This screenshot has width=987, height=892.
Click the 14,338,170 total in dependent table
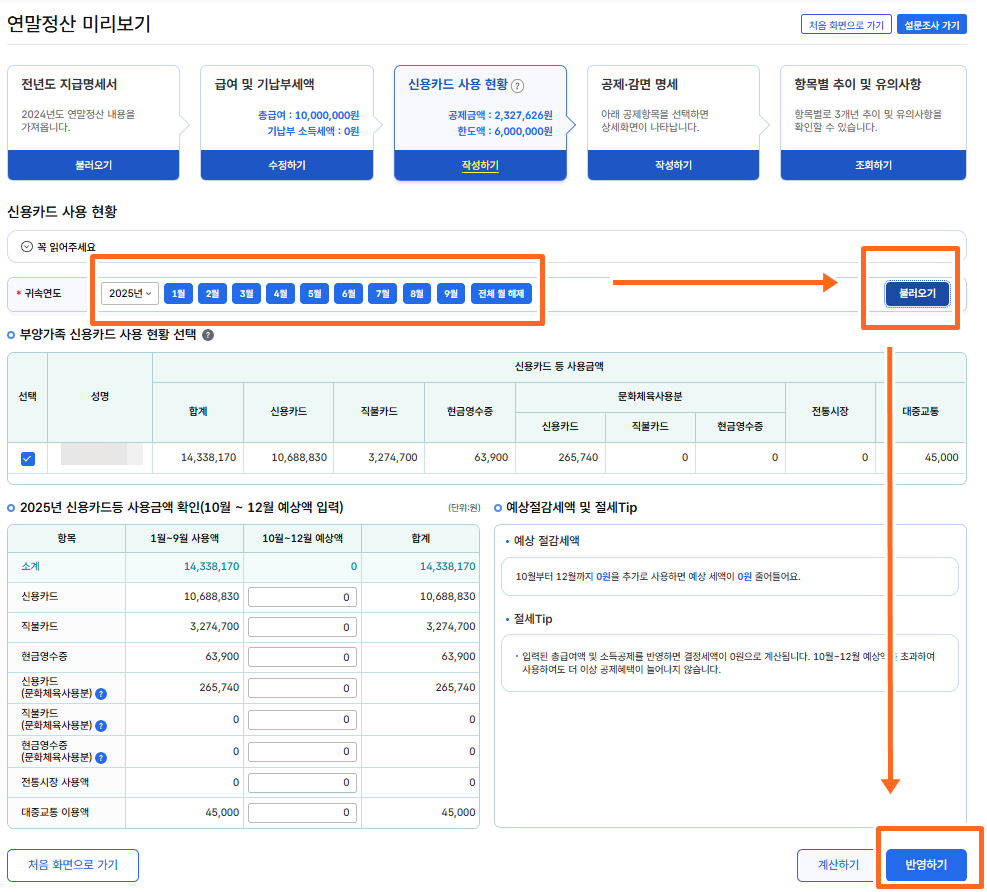pos(208,458)
